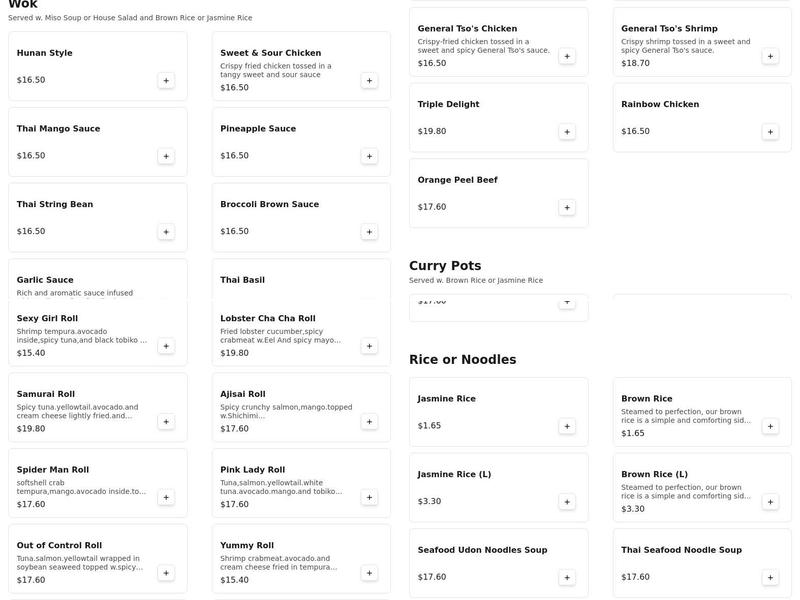
Task: Add Orange Peel Beef to cart
Action: point(567,206)
